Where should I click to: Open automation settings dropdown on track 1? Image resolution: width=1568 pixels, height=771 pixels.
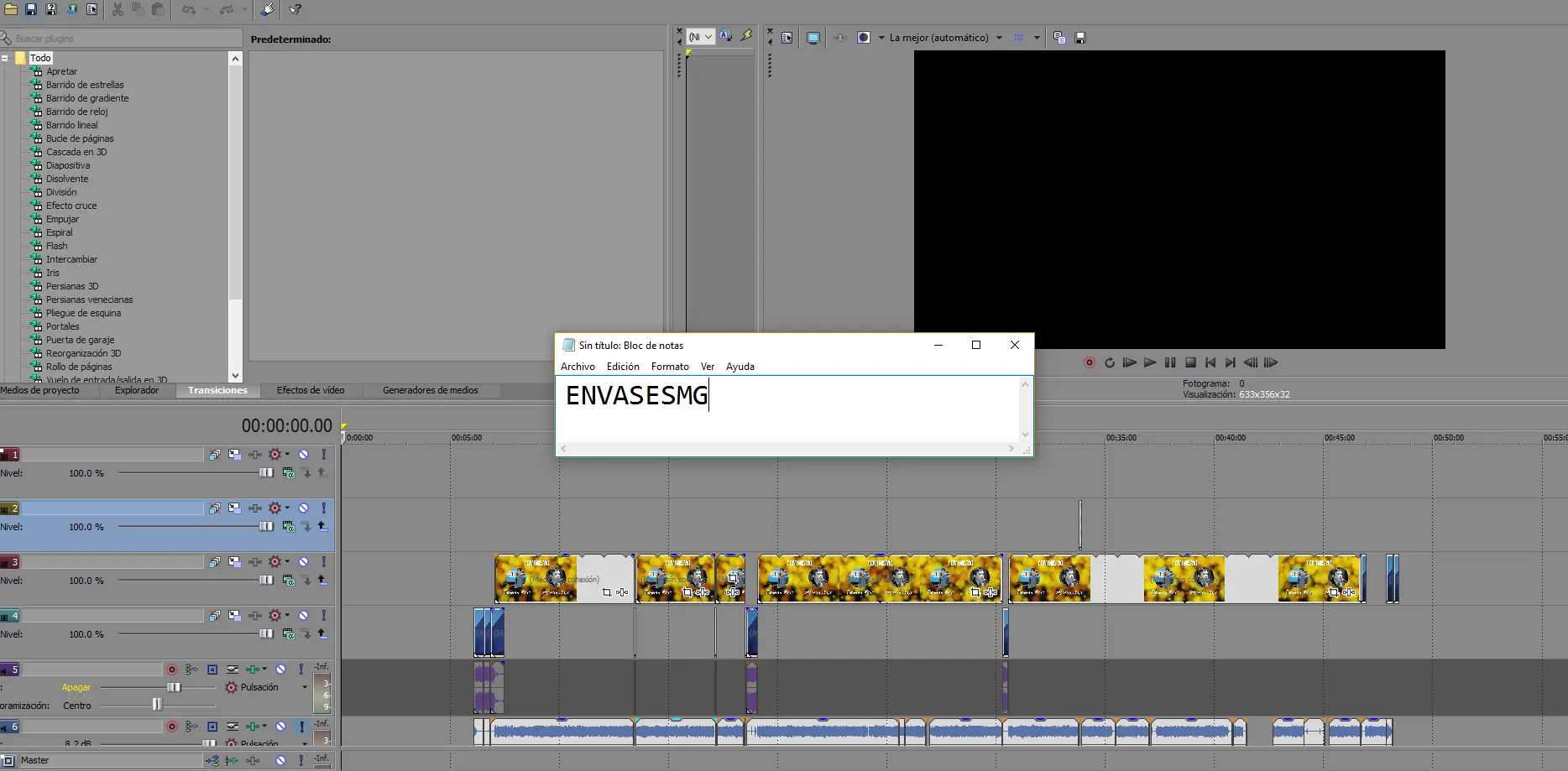[287, 454]
